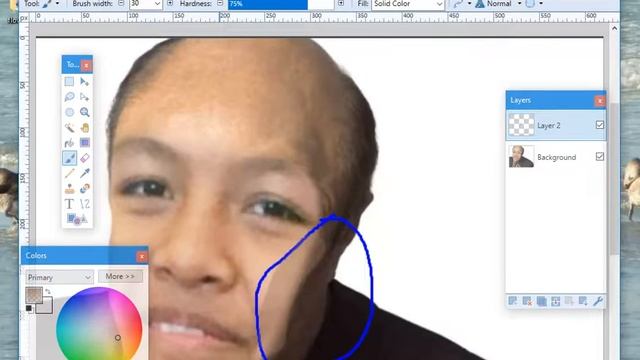Reset colors to black and white

click(29, 309)
